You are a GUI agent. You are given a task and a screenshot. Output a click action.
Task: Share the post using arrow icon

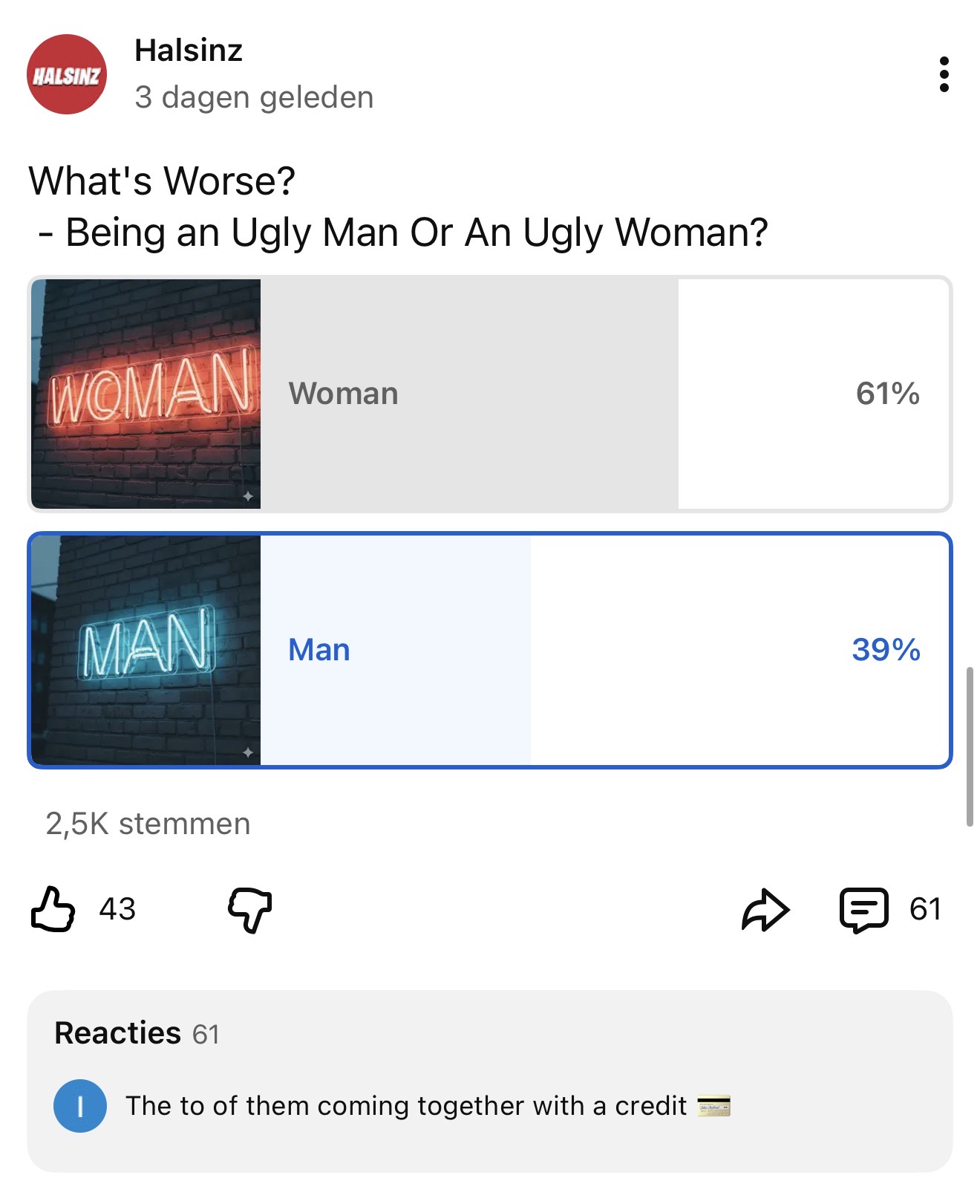click(x=765, y=909)
